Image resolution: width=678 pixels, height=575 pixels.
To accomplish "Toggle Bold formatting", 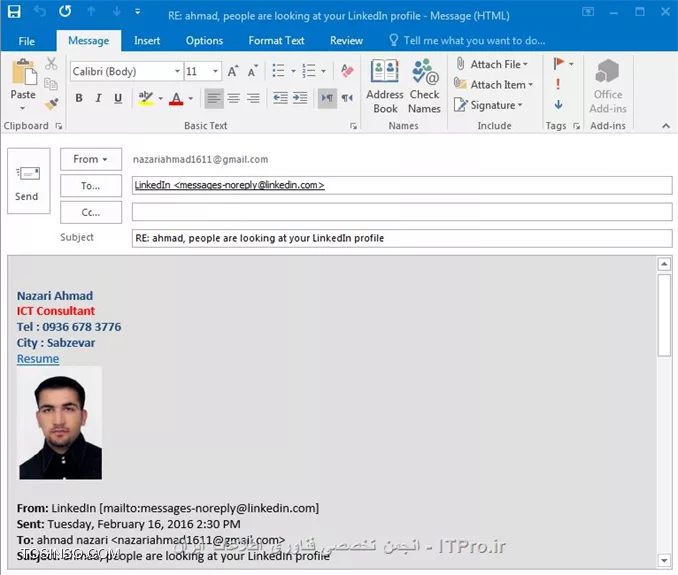I will coord(79,98).
